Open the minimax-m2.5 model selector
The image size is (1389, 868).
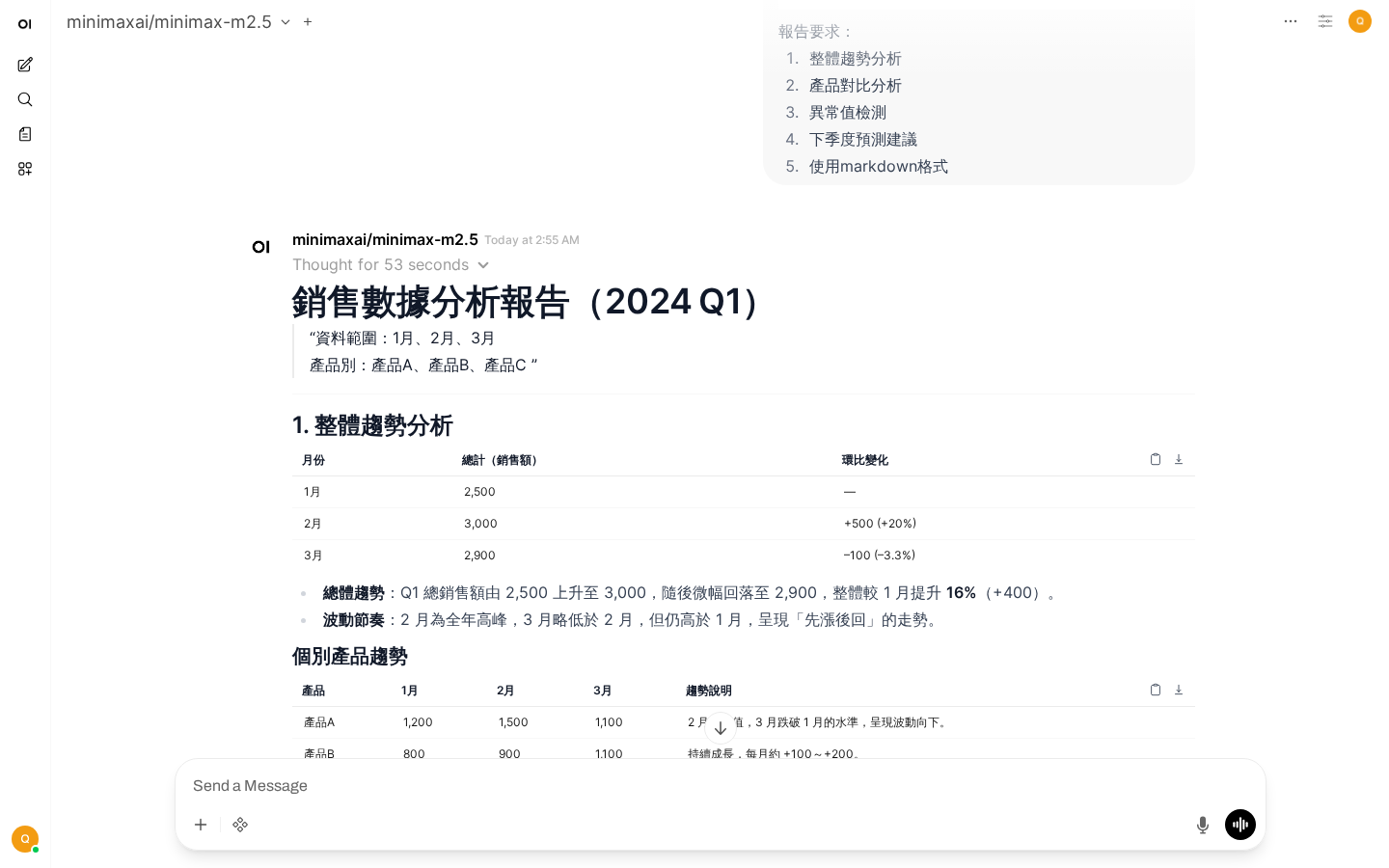click(x=178, y=21)
